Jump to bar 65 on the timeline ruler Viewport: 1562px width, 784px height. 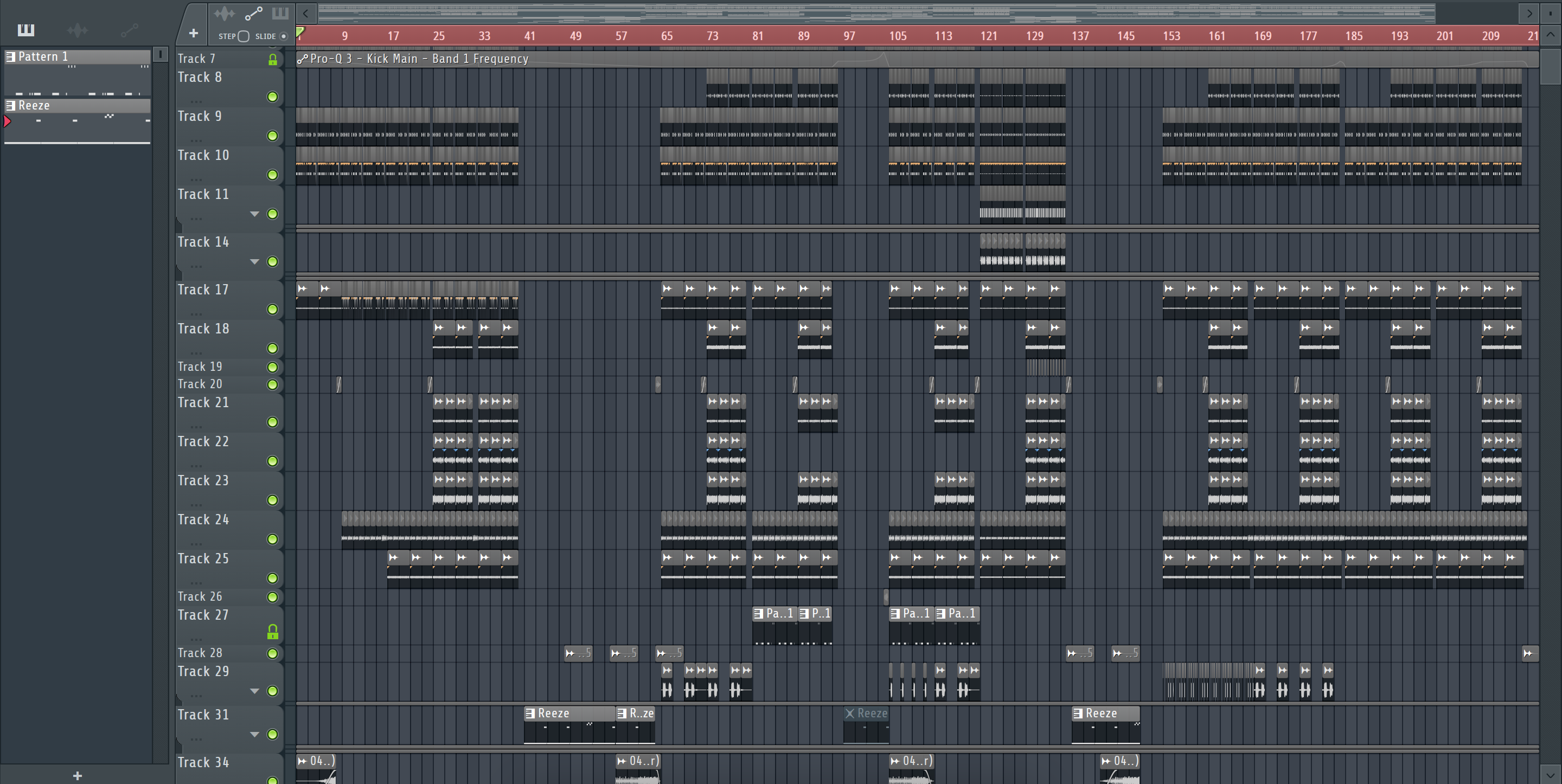coord(667,36)
